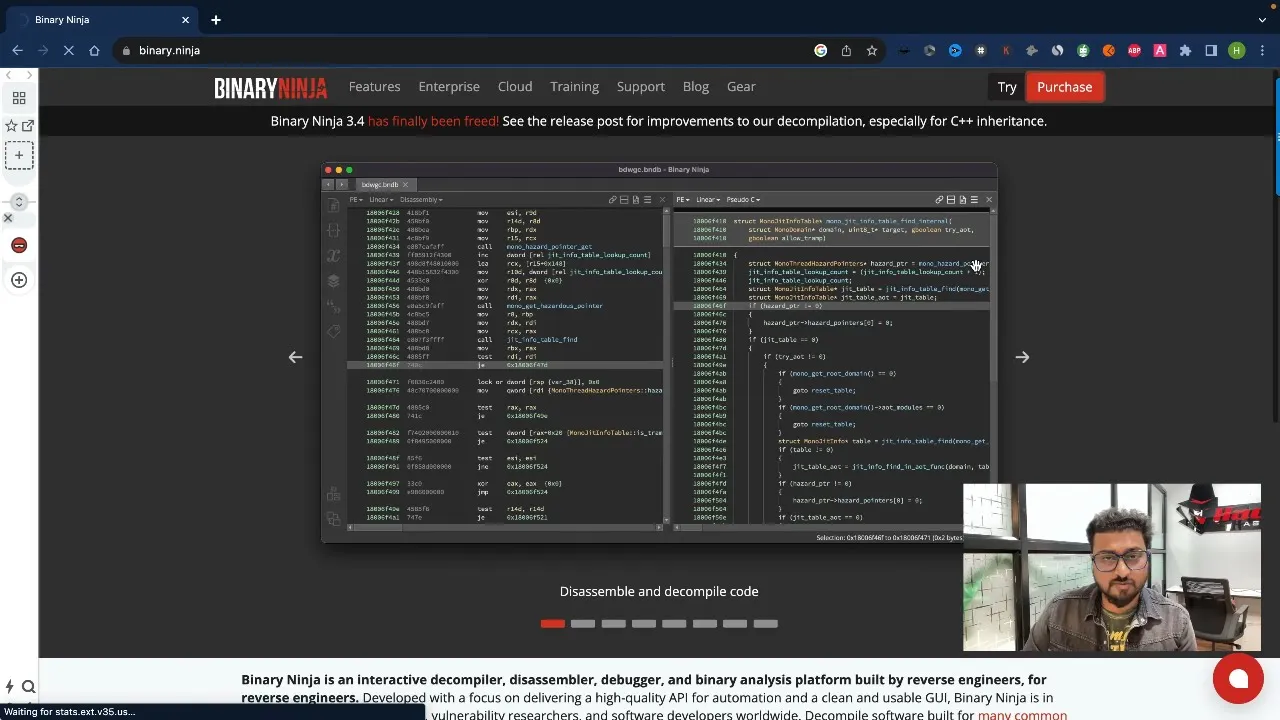Expand the tab search dropdown
Viewport: 1280px width, 720px height.
[x=1262, y=19]
